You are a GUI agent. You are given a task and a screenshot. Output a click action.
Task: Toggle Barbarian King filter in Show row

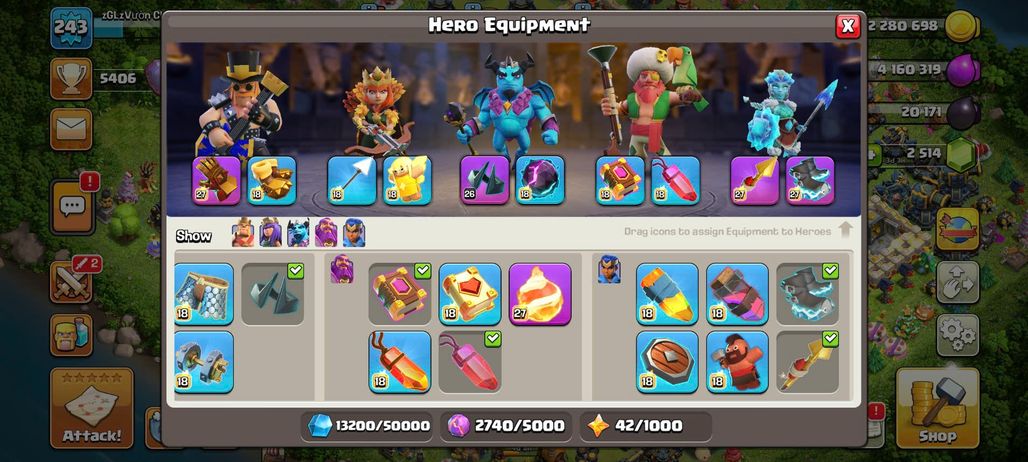coord(243,233)
